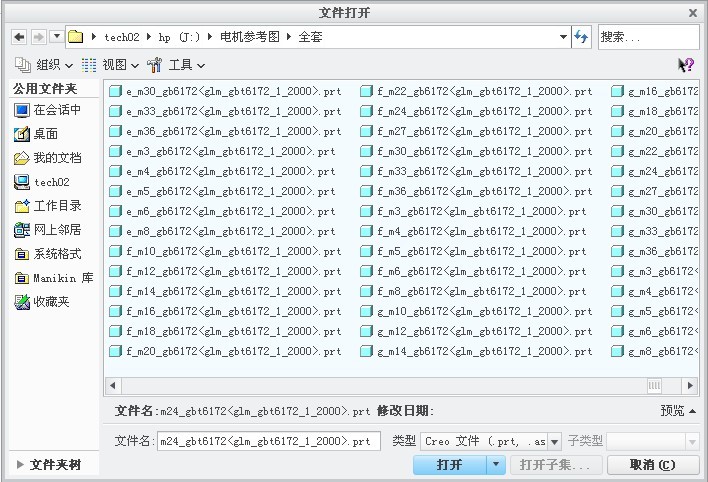Expand the 预览 preview panel
Image resolution: width=708 pixels, height=482 pixels.
pos(678,411)
